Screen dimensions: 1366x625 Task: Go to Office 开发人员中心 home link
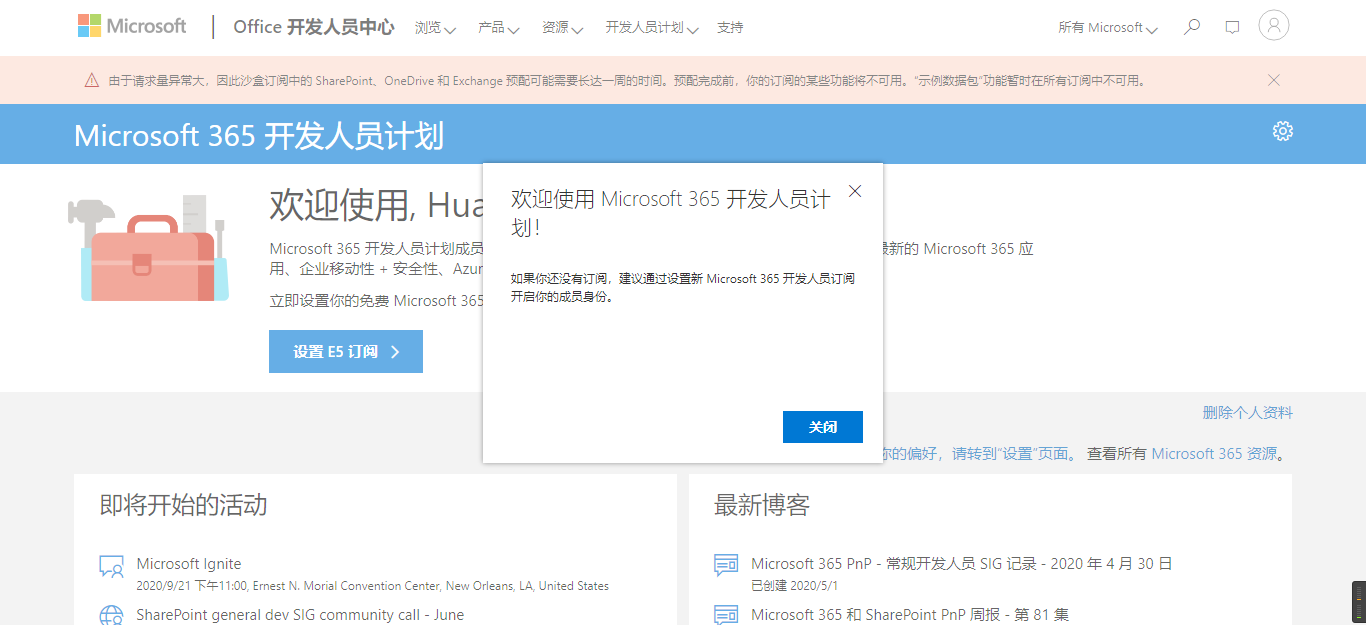(313, 27)
